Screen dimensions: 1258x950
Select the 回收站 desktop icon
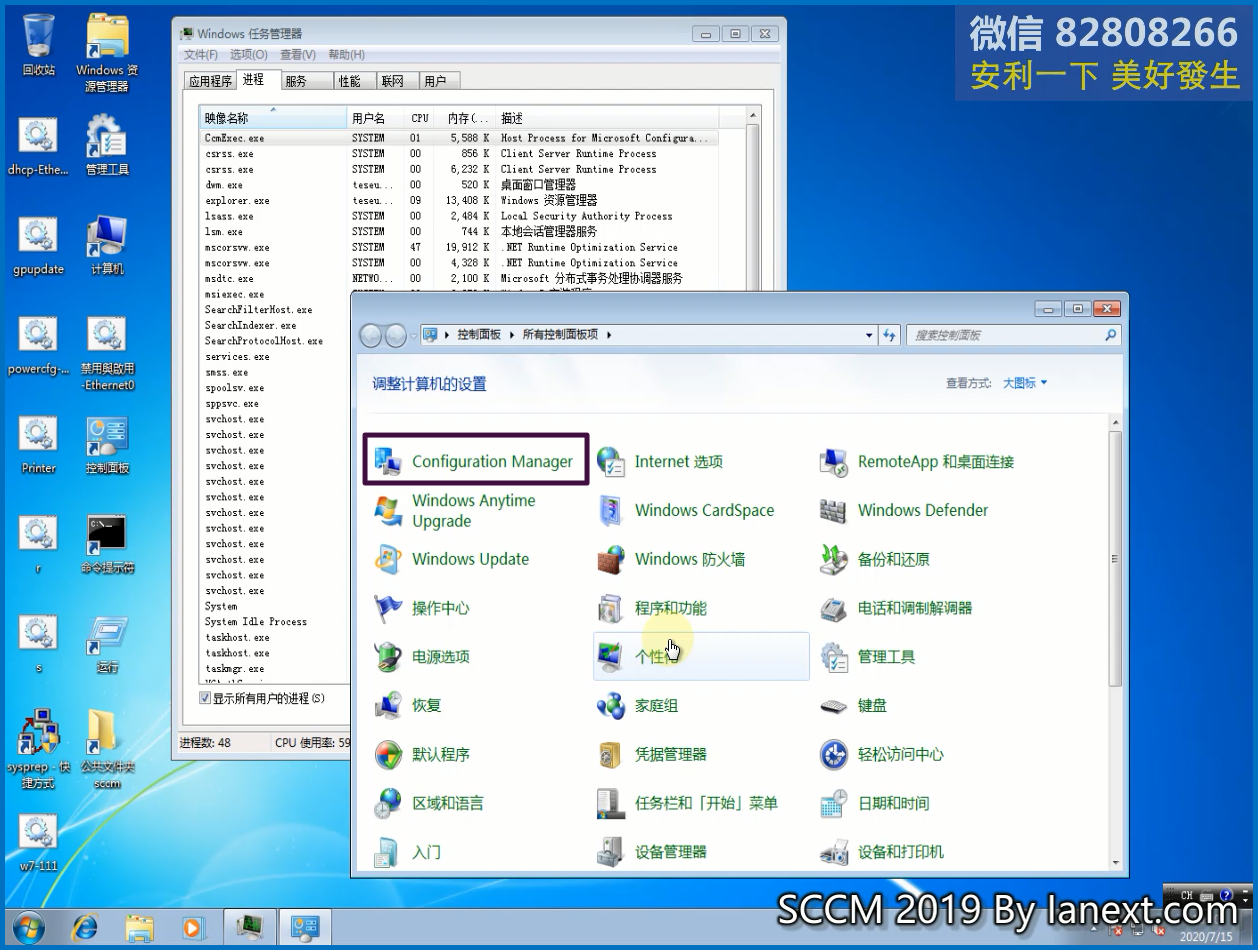coord(38,45)
